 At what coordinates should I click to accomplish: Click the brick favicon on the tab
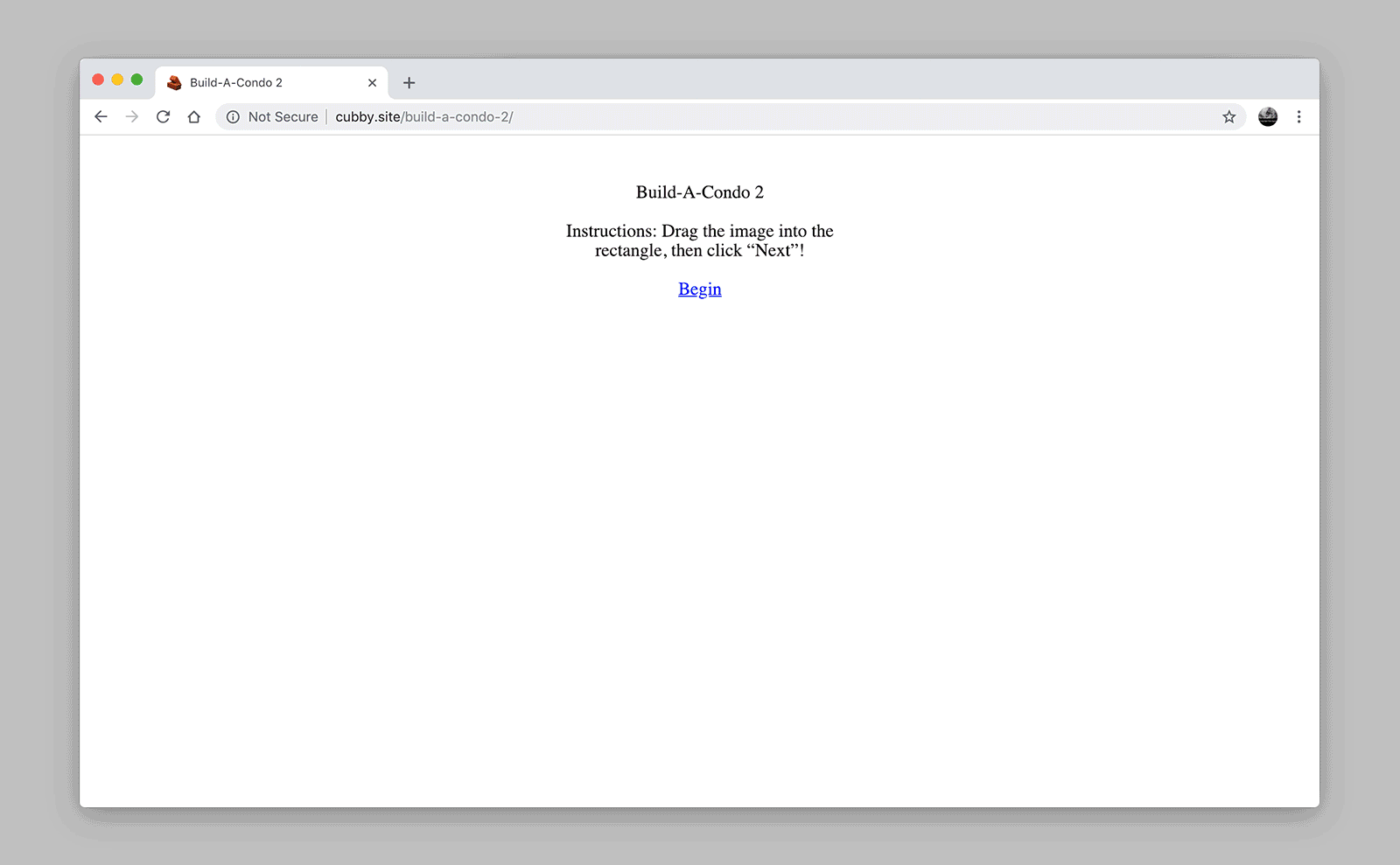click(174, 83)
